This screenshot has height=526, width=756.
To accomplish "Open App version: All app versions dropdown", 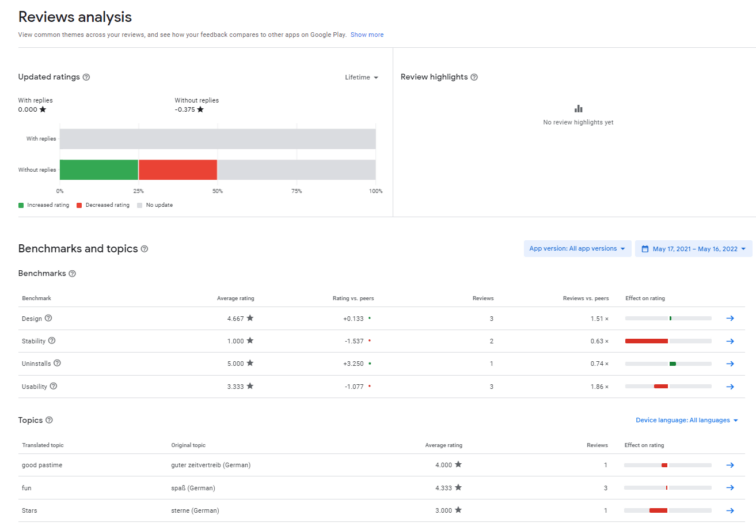I will tap(577, 249).
